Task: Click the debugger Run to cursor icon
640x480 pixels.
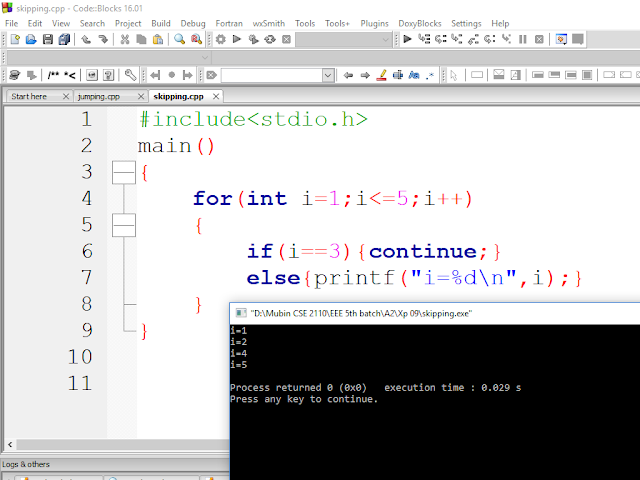Action: pos(424,39)
